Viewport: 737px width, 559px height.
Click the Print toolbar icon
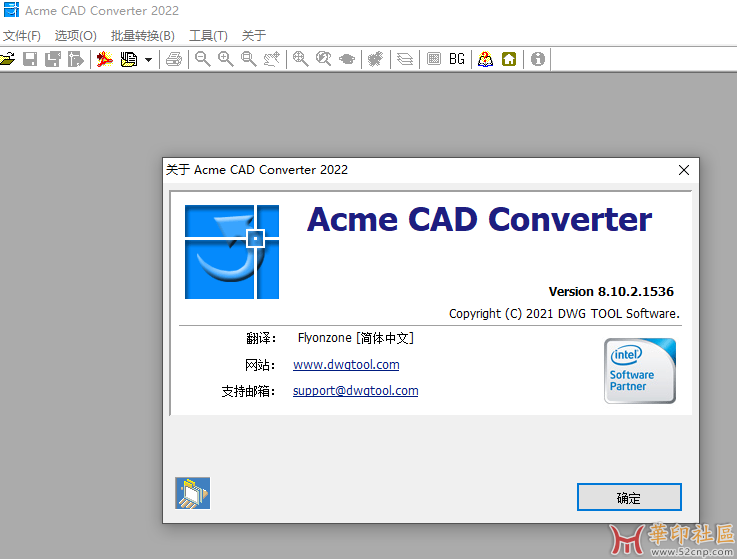(x=174, y=59)
